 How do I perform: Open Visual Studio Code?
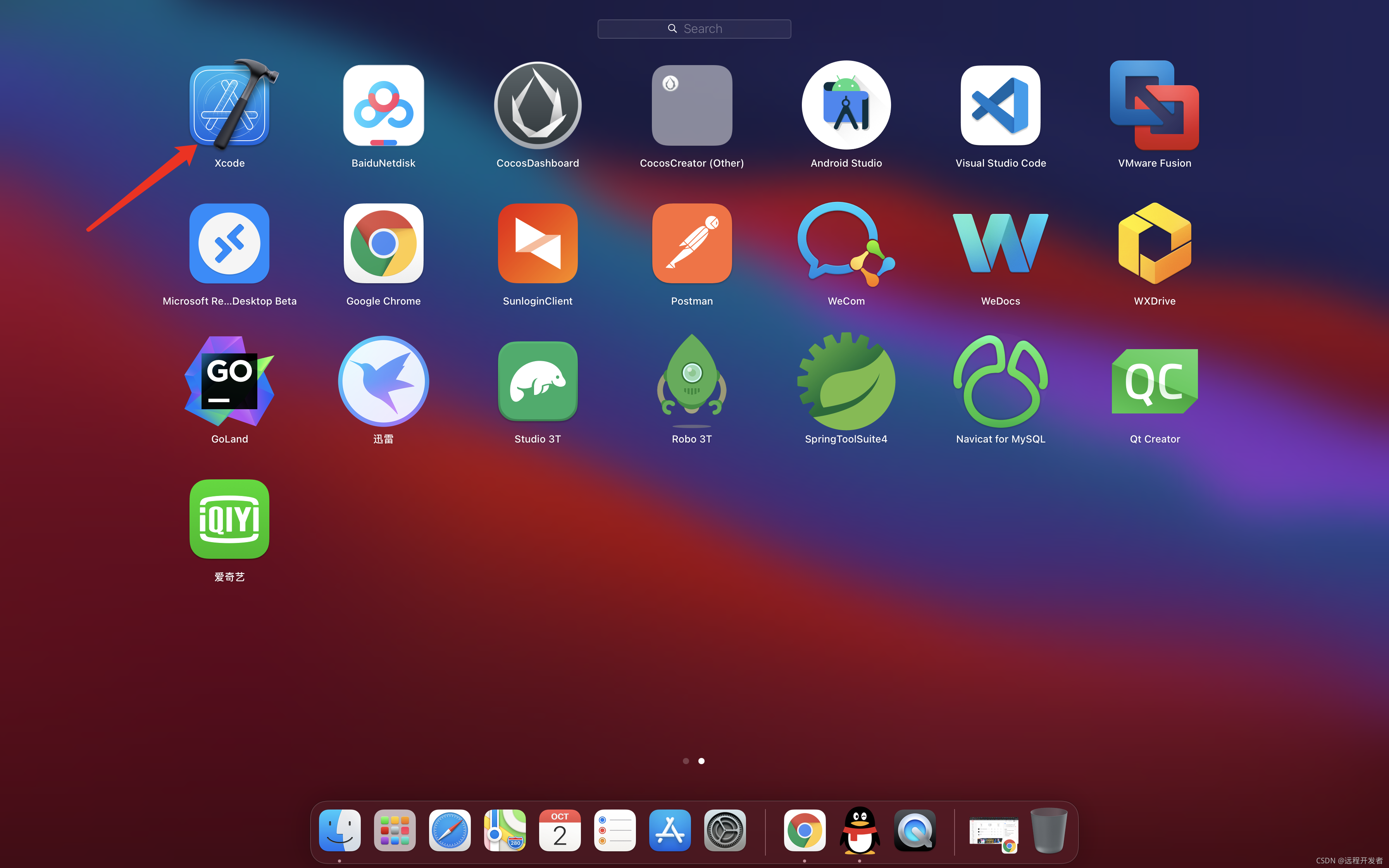click(1000, 105)
